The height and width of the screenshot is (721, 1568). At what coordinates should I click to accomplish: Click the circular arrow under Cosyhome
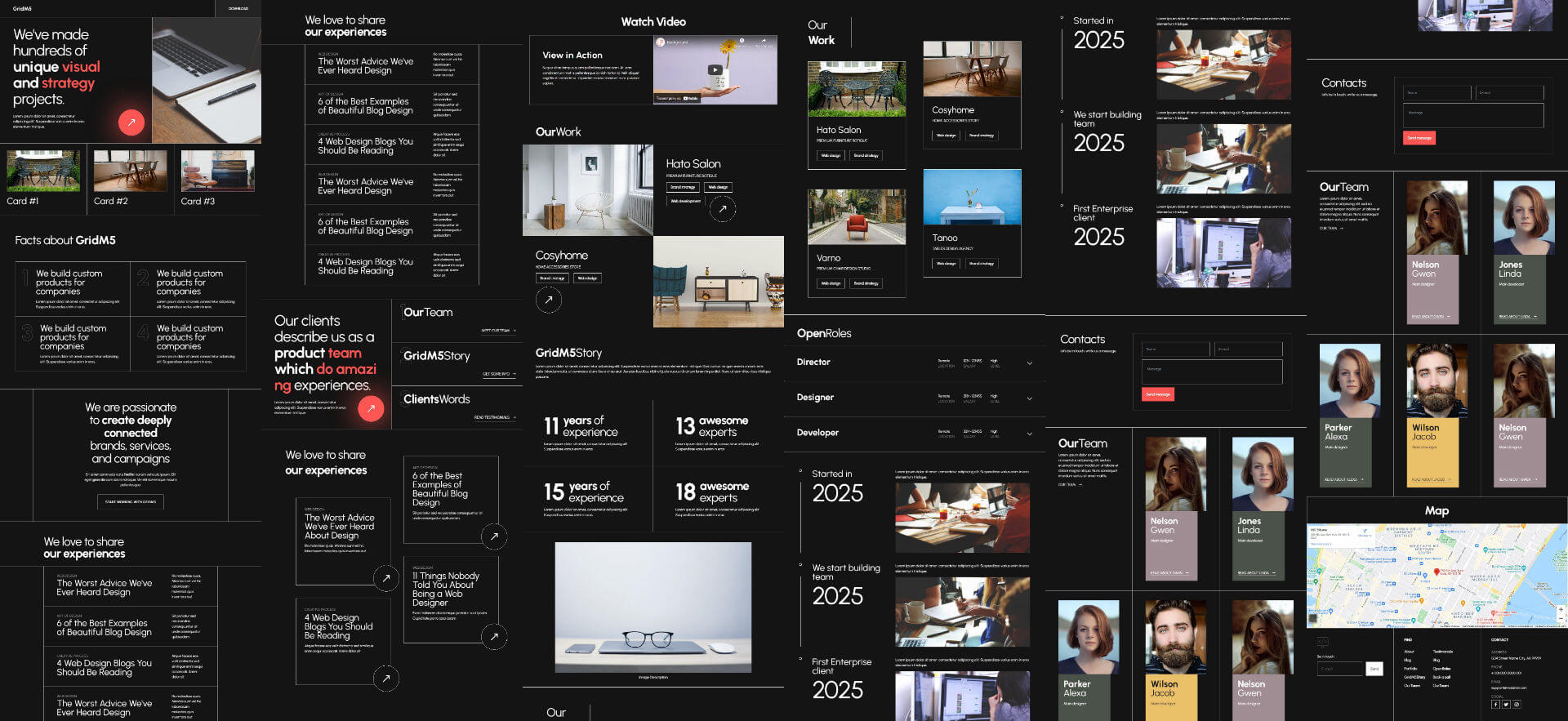pyautogui.click(x=549, y=300)
